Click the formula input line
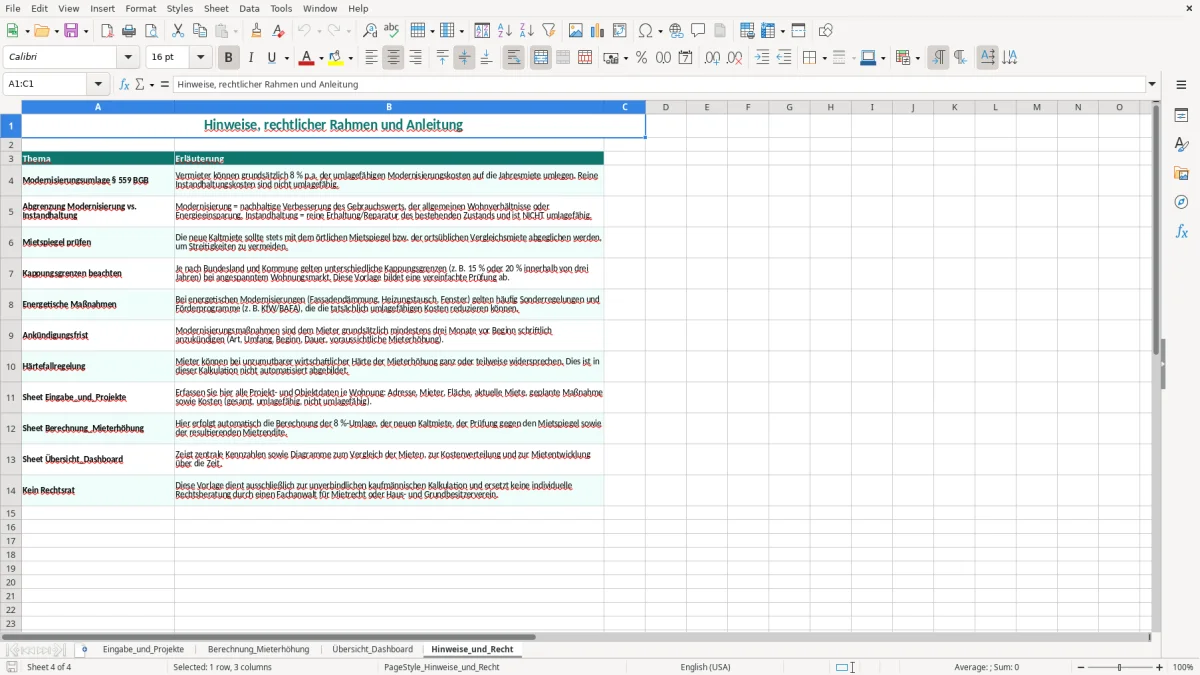This screenshot has width=1200, height=675. pyautogui.click(x=660, y=84)
